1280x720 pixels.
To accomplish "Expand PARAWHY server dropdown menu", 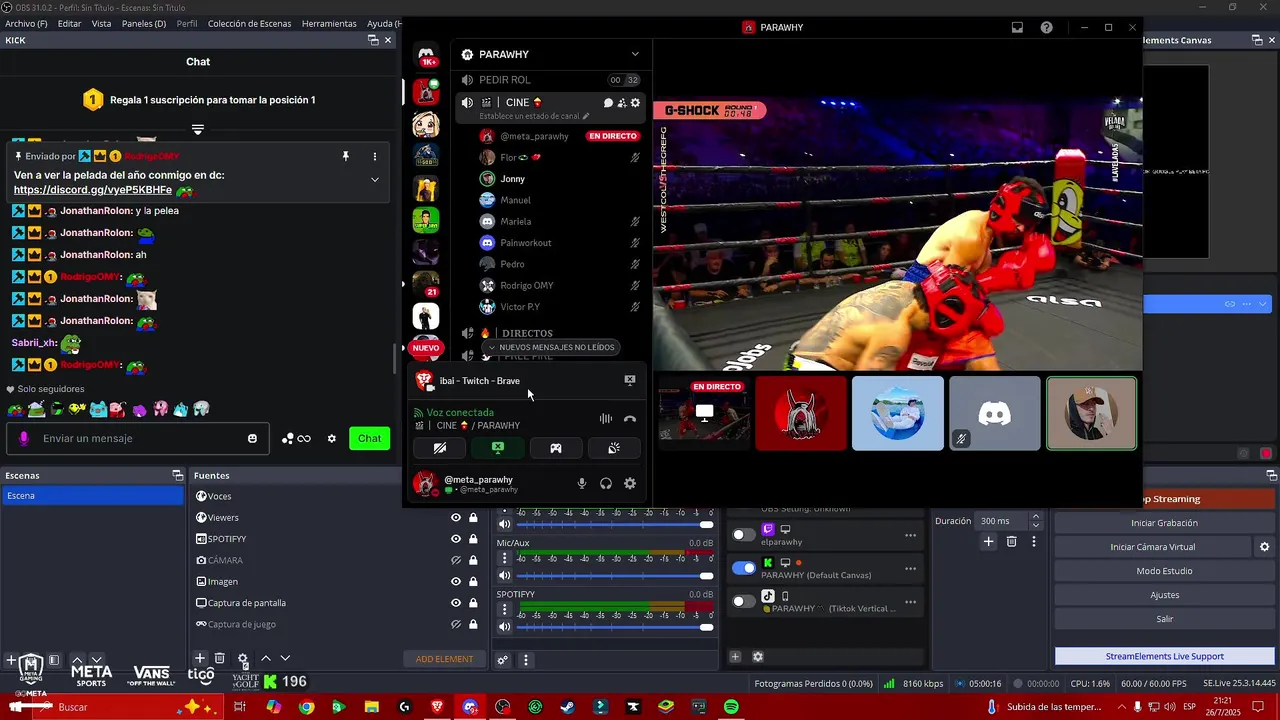I will pyautogui.click(x=634, y=54).
